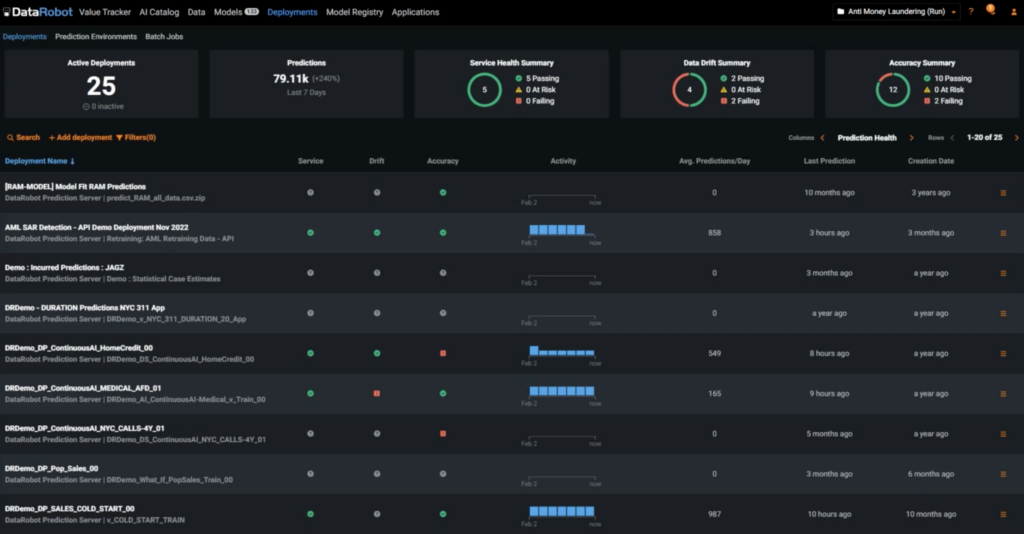Open Models in top navigation
The width and height of the screenshot is (1024, 534).
[x=236, y=12]
